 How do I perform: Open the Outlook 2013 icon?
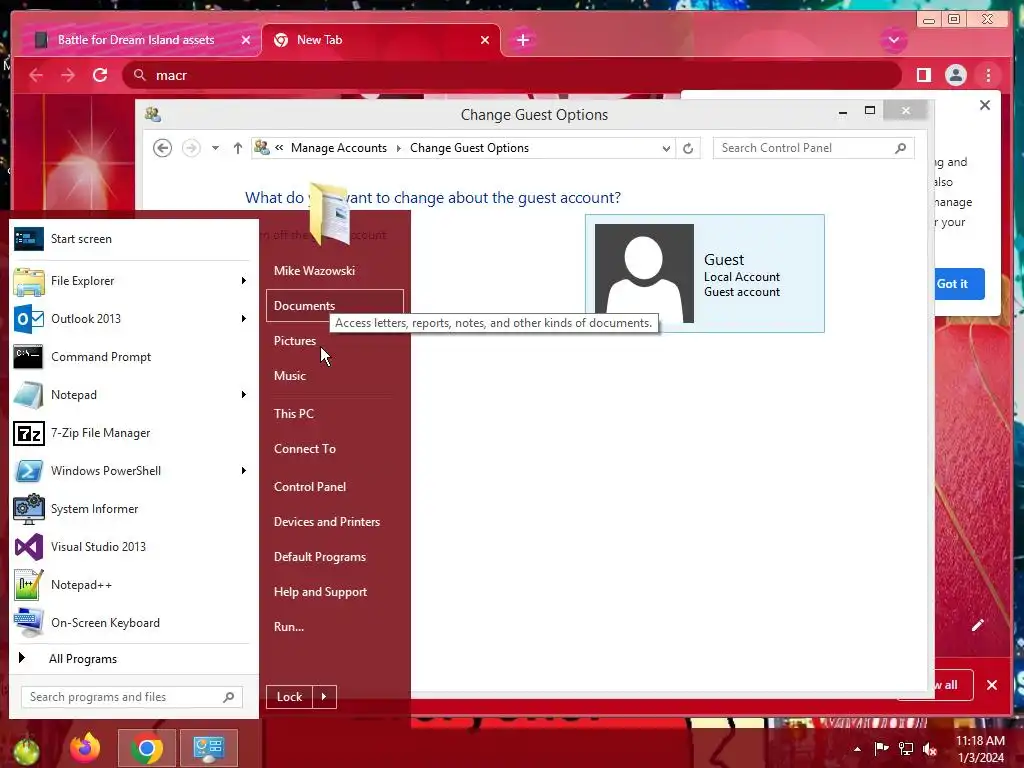(29, 319)
